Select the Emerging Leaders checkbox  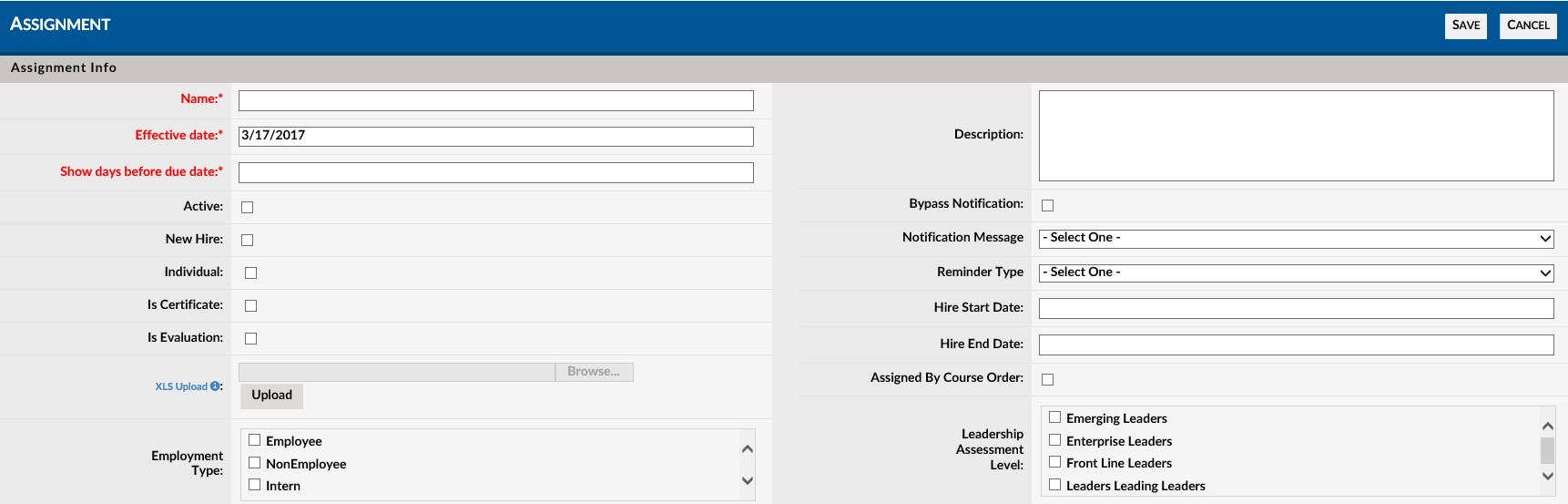click(1054, 417)
